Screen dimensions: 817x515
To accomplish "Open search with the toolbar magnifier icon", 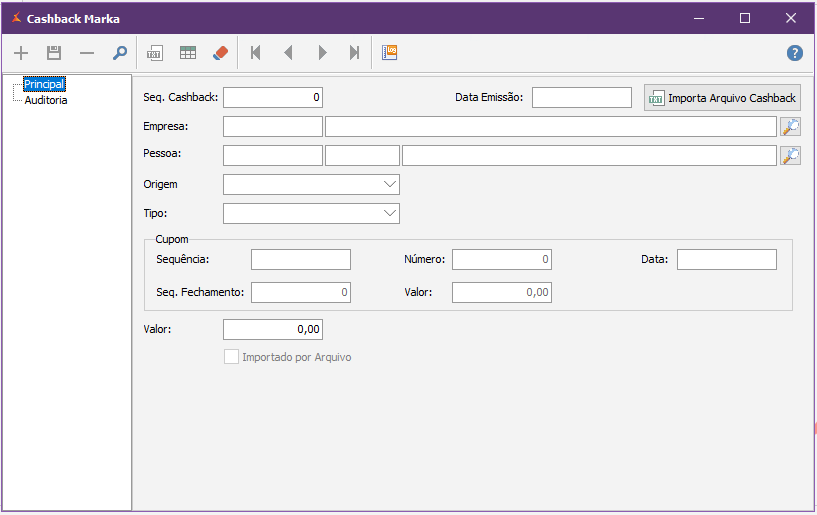I will [x=120, y=53].
